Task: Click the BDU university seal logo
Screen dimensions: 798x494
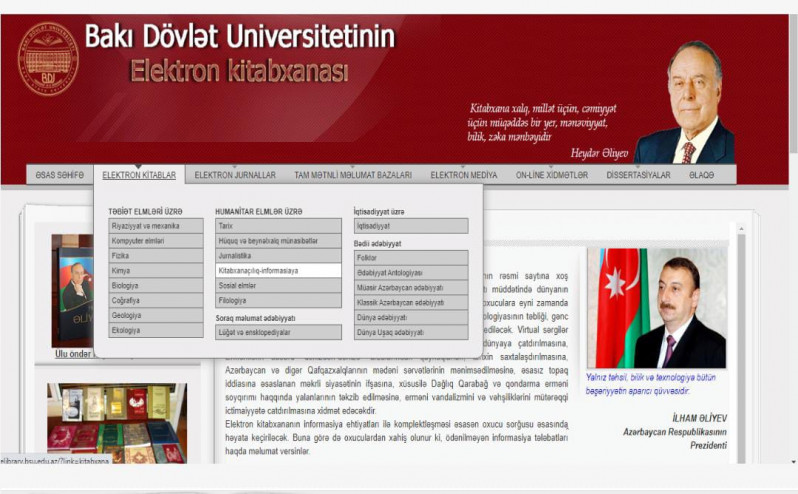Action: pyautogui.click(x=48, y=59)
